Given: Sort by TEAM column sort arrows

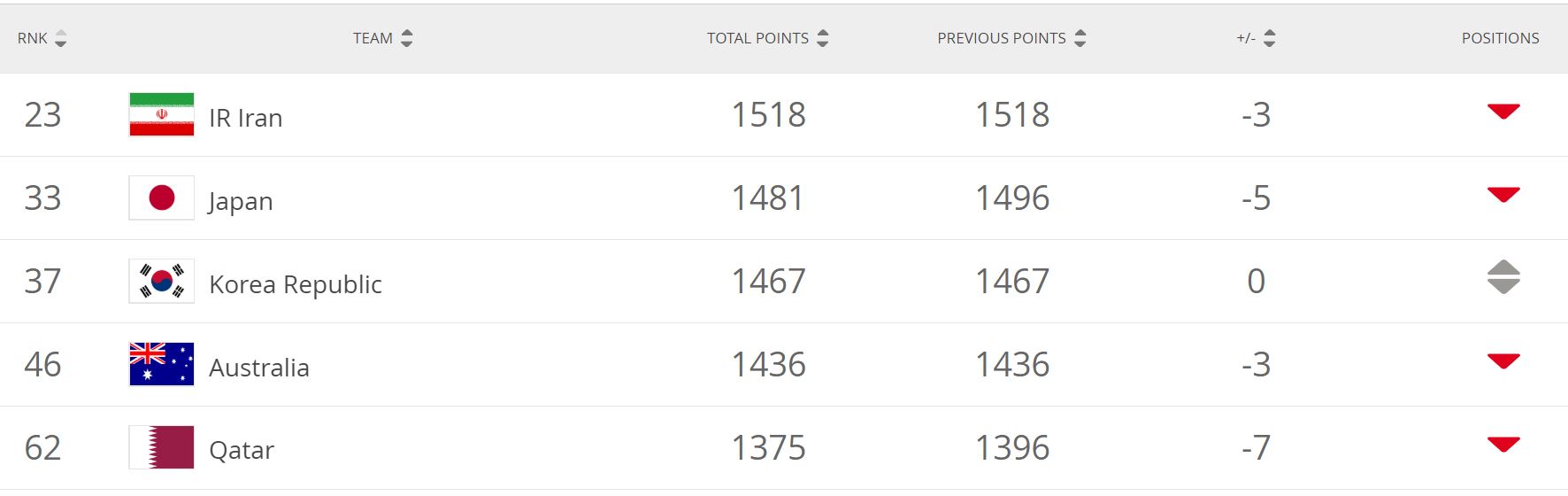Looking at the screenshot, I should click(406, 38).
